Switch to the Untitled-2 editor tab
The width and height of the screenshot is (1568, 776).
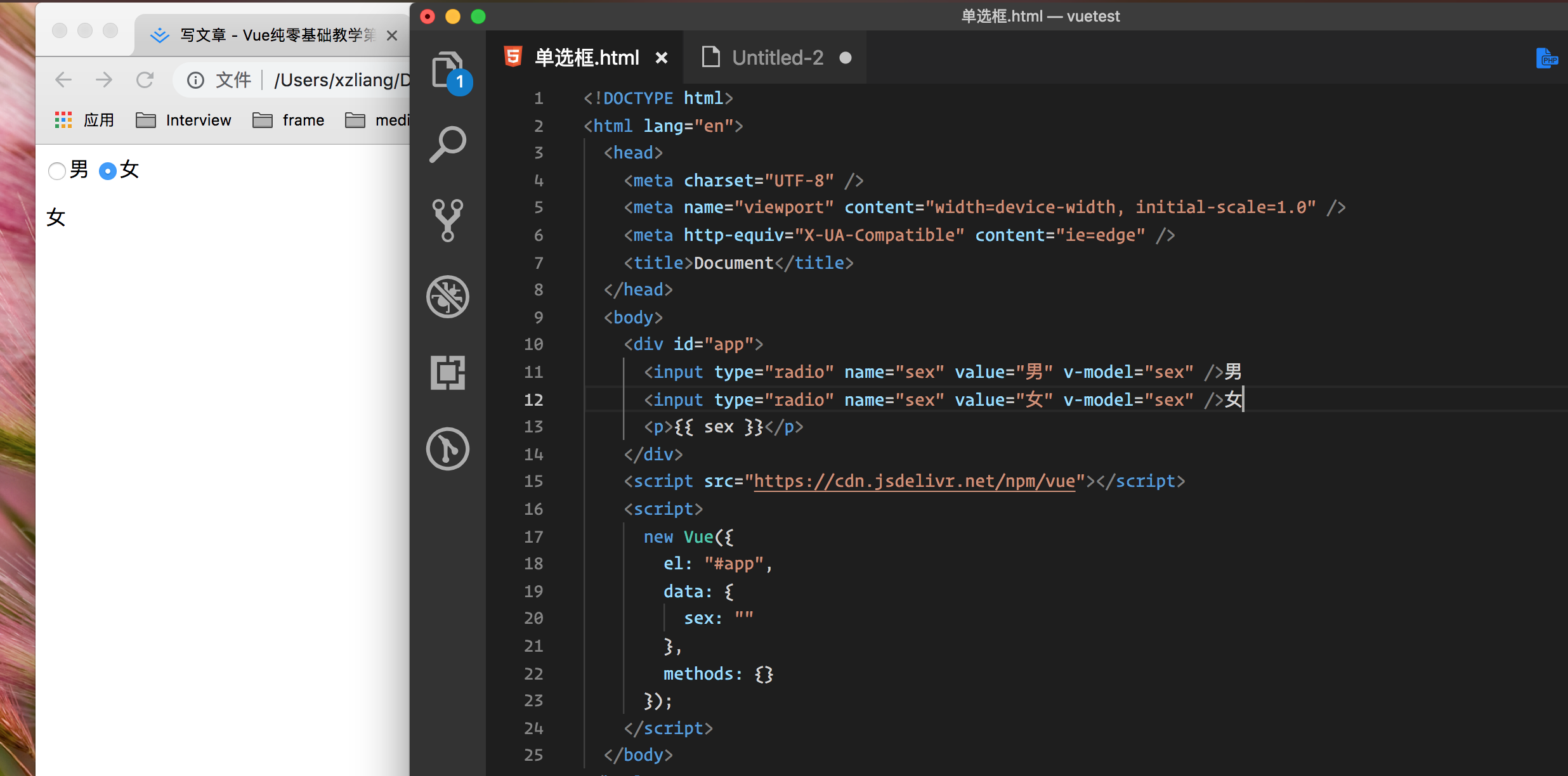tap(777, 58)
